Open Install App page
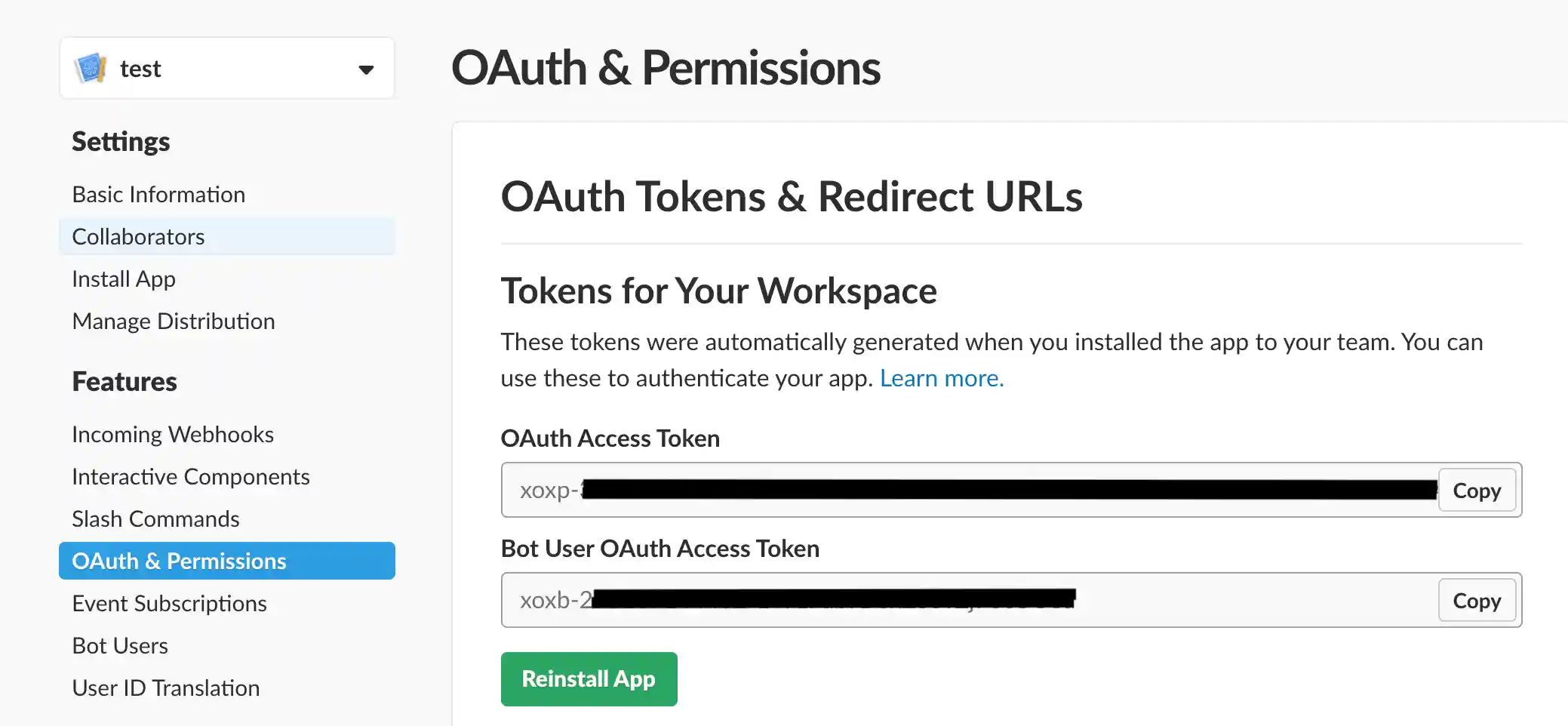 124,279
